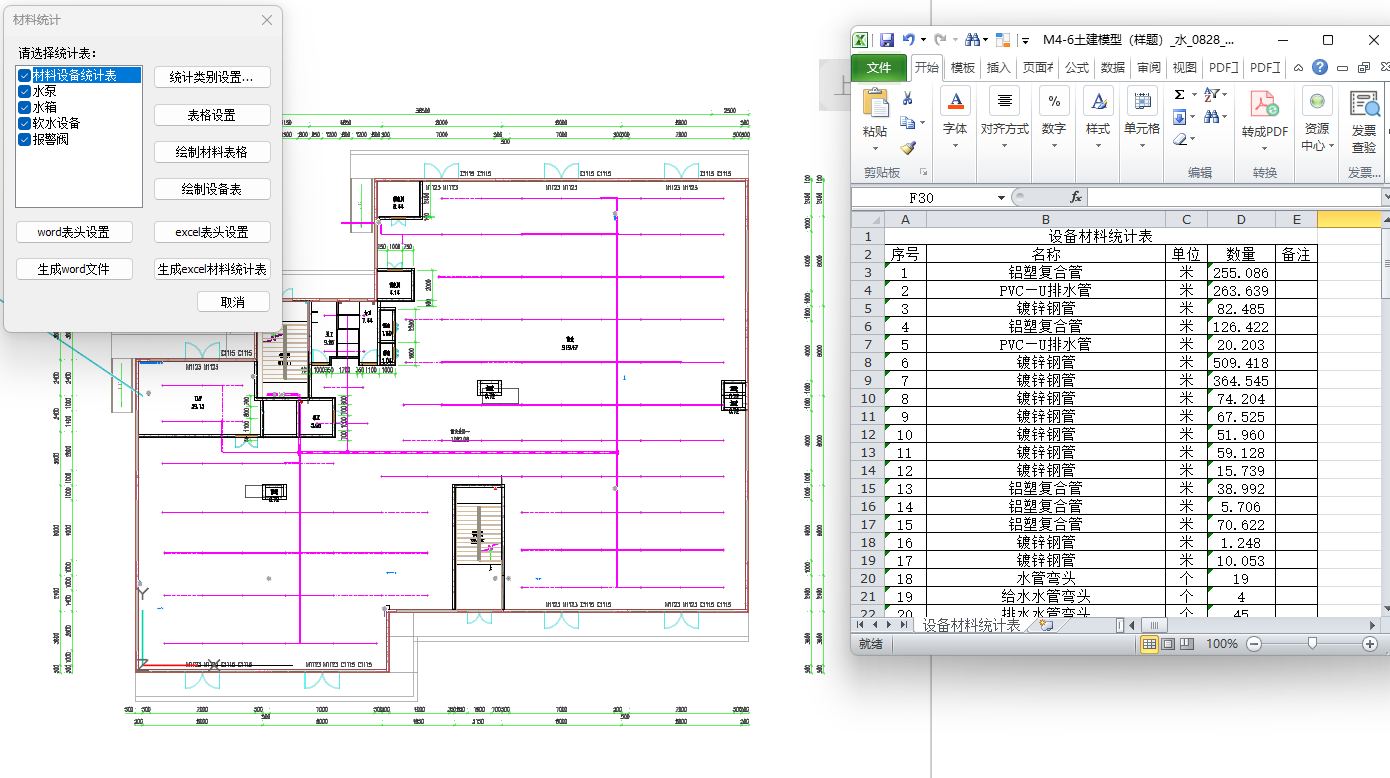Click the Save icon in Excel
1390x778 pixels.
[886, 40]
